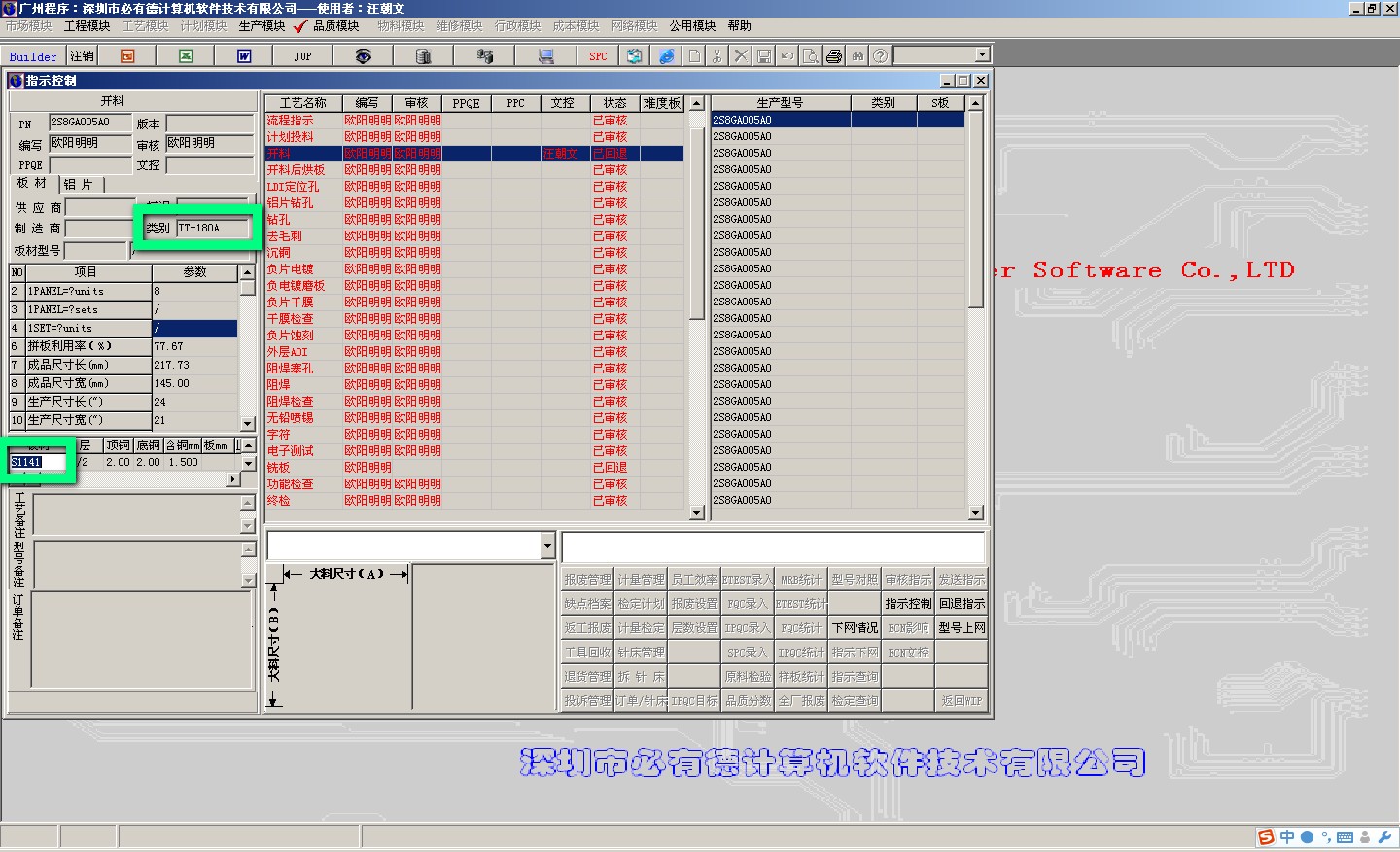Click the question mark help icon
This screenshot has width=1400, height=852.
coord(880,56)
